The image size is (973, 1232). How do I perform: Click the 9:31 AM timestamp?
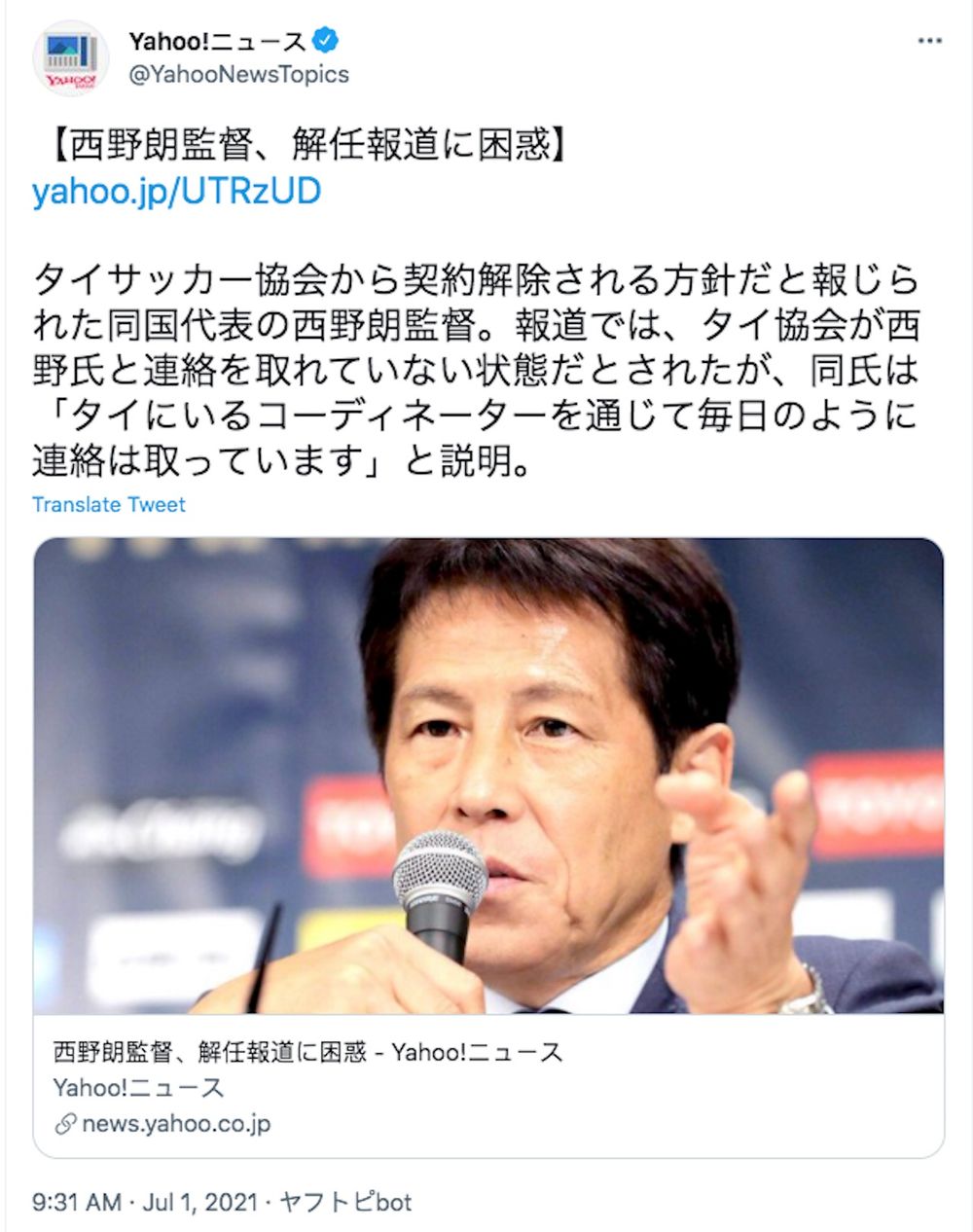pyautogui.click(x=77, y=1202)
